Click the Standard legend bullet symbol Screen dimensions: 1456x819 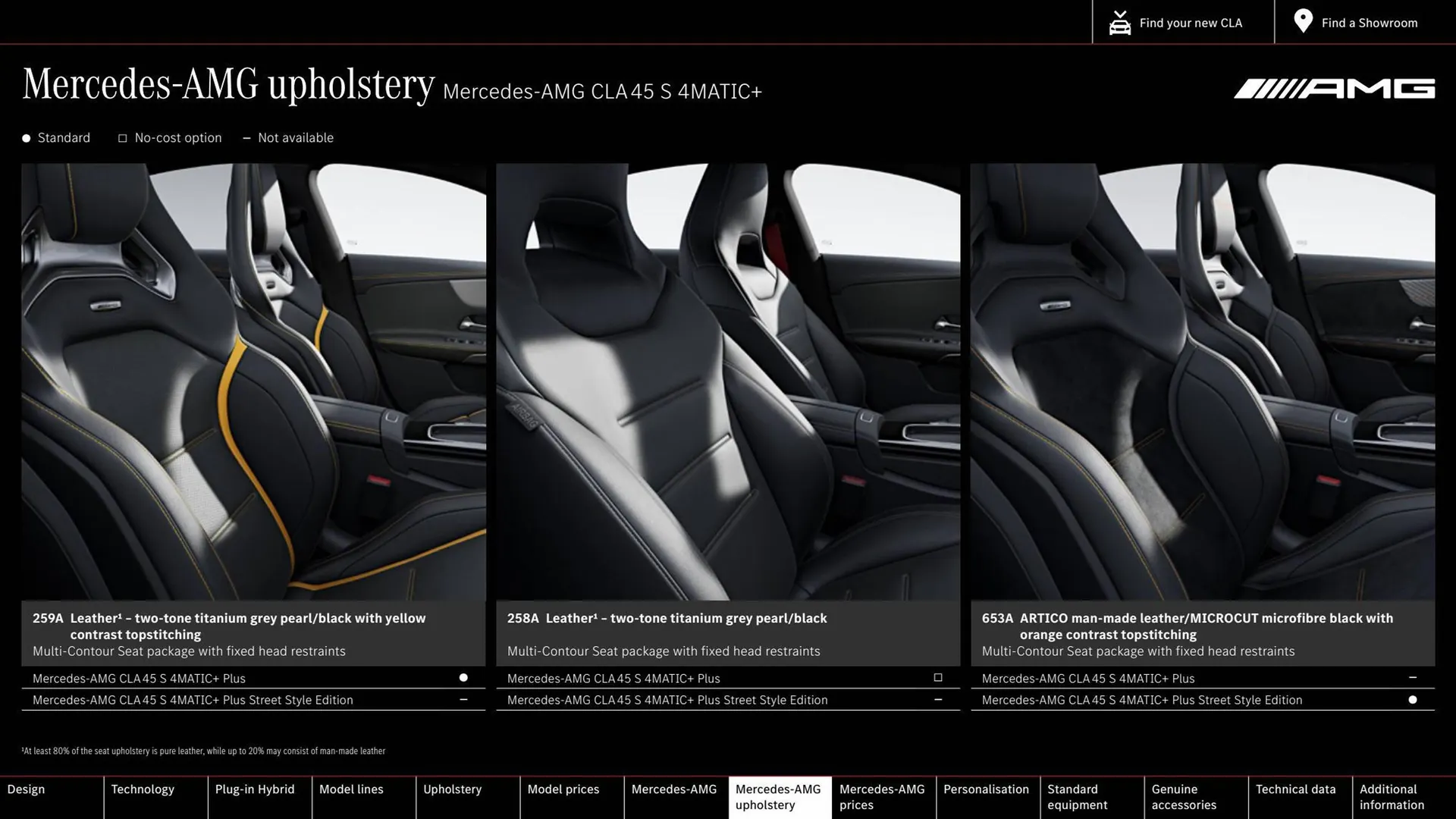pos(26,137)
